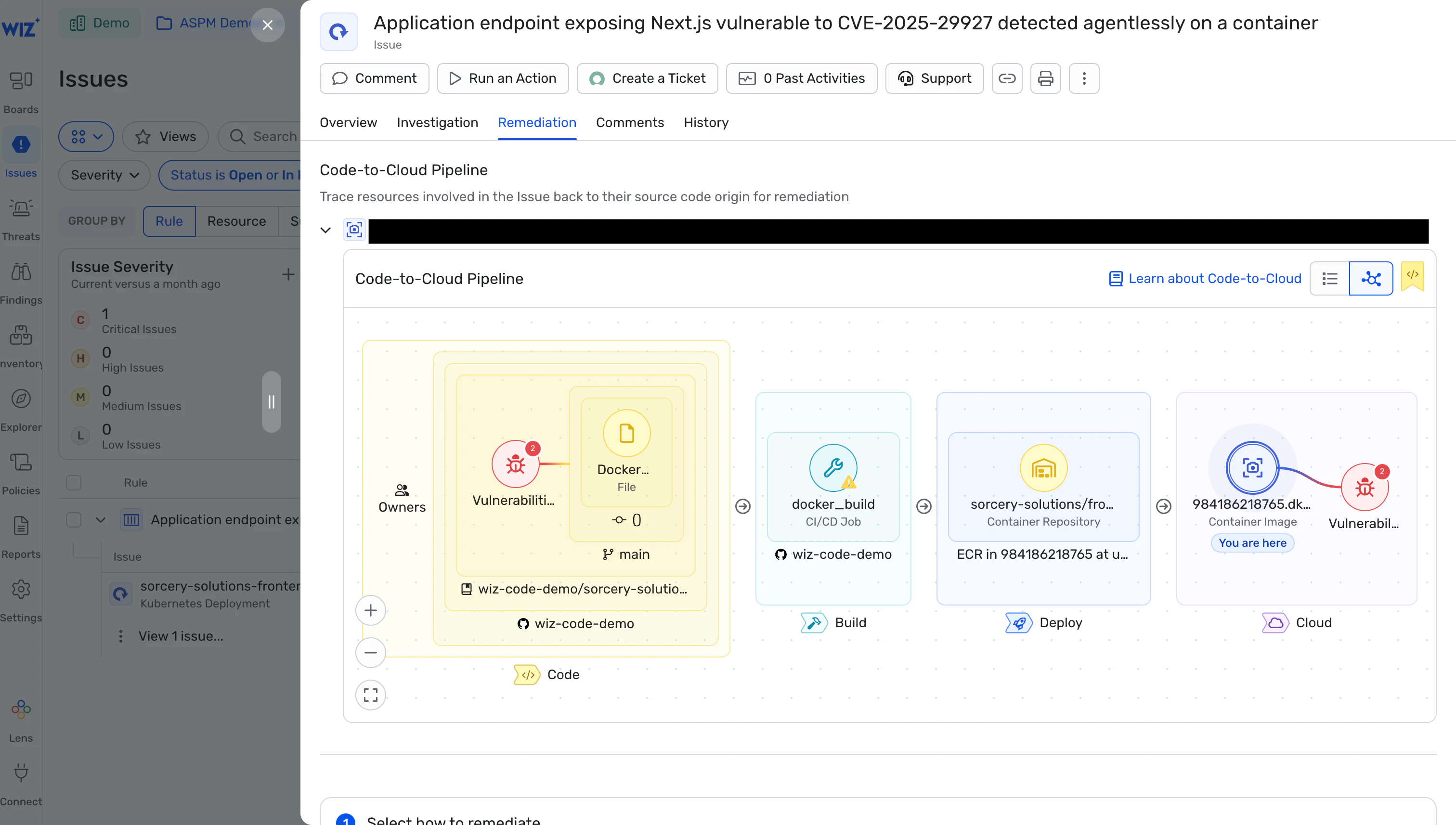Click the Comment button

tap(374, 78)
